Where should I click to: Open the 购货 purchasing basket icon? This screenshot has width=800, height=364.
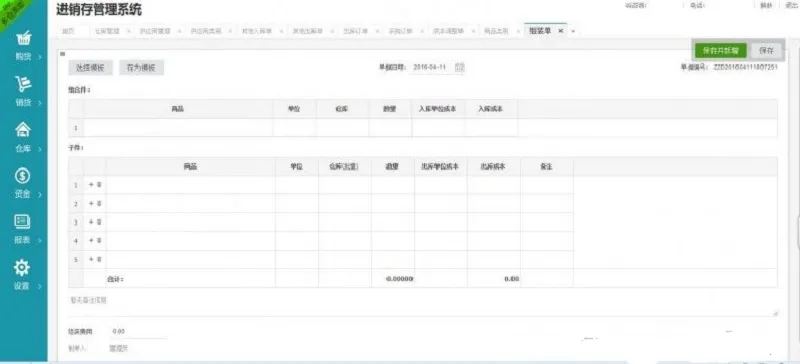click(23, 38)
